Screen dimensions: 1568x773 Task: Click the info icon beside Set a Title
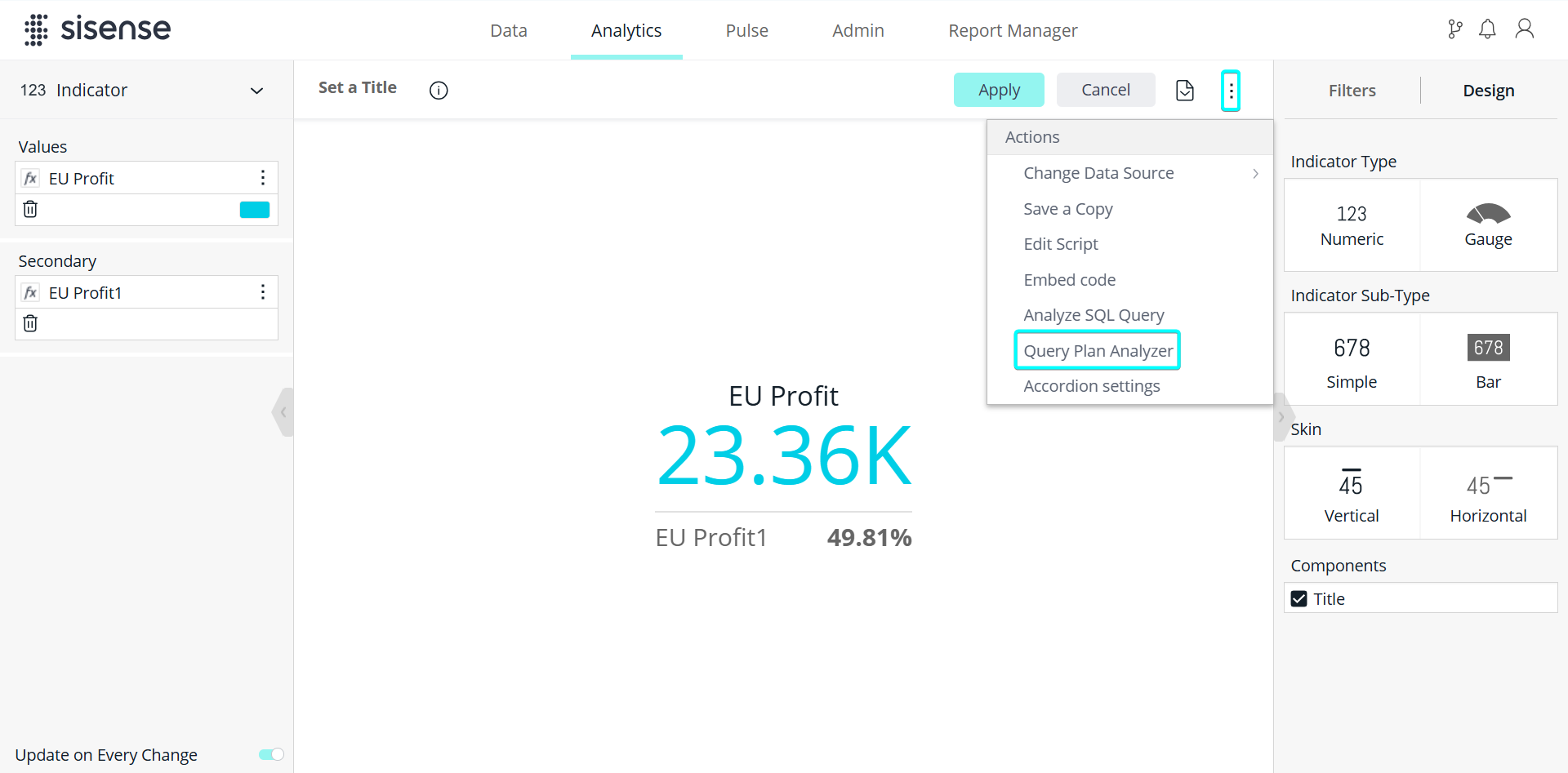coord(439,91)
